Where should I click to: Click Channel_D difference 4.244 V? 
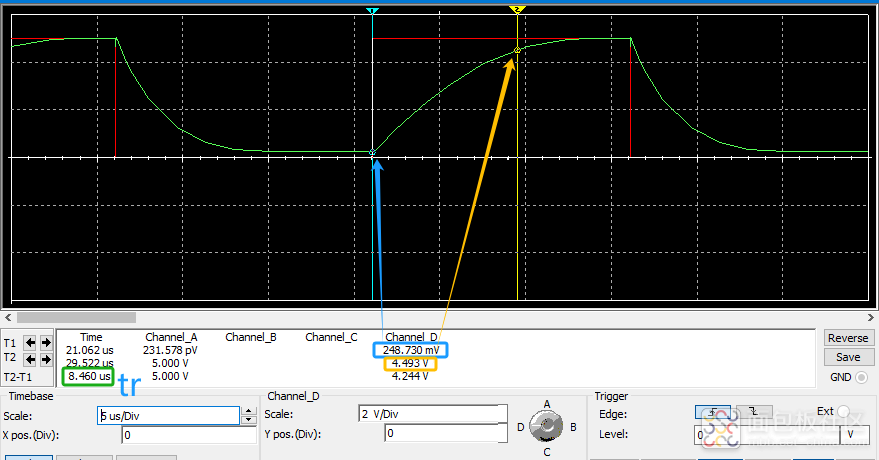coord(410,377)
